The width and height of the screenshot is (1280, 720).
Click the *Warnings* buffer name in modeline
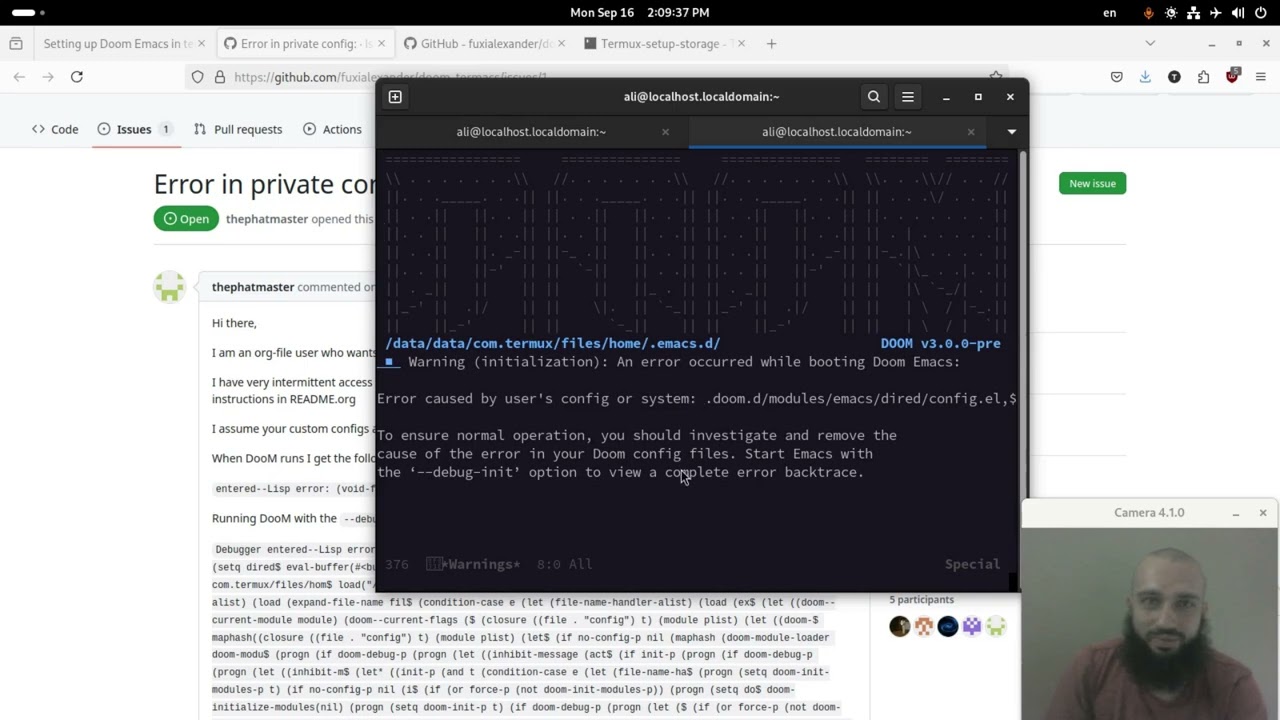(481, 564)
